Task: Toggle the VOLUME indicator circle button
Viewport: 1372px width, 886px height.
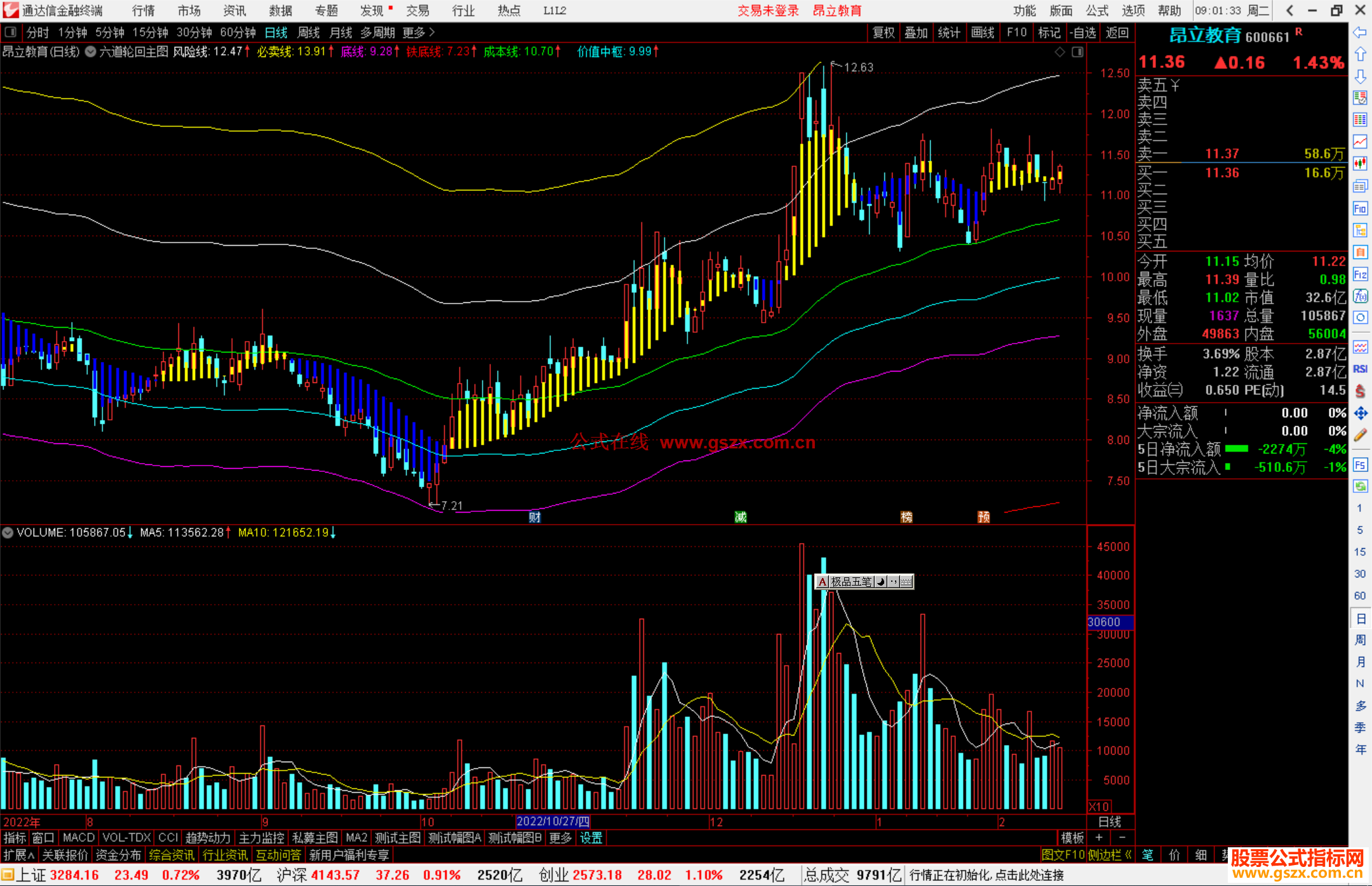Action: [x=8, y=532]
